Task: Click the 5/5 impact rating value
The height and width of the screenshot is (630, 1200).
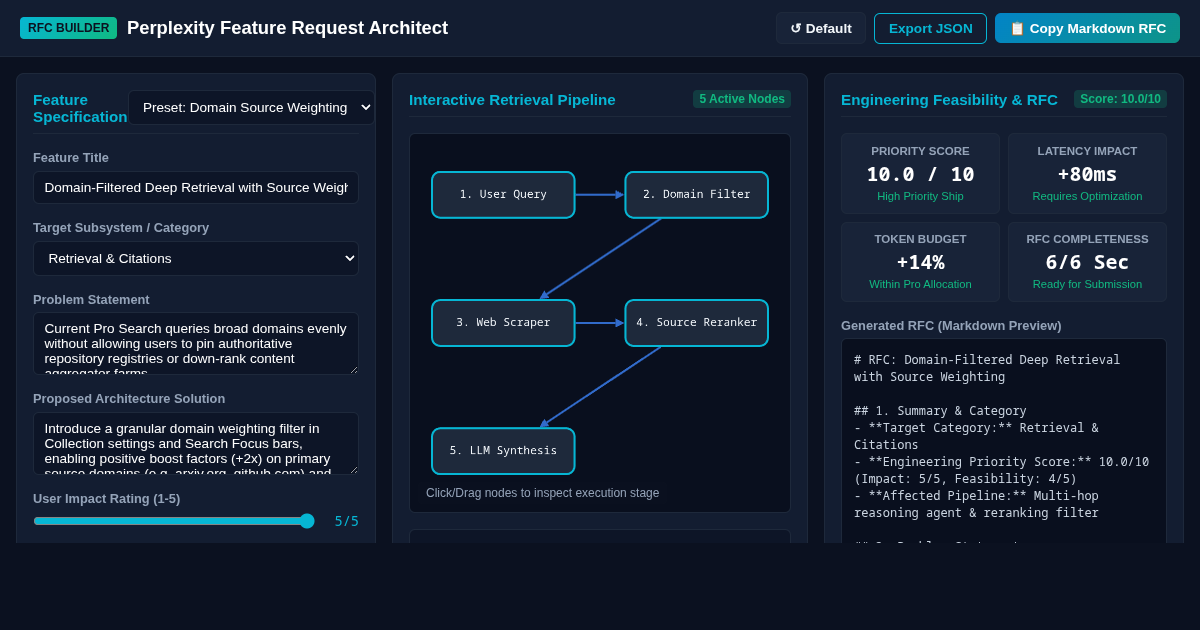Action: point(346,521)
